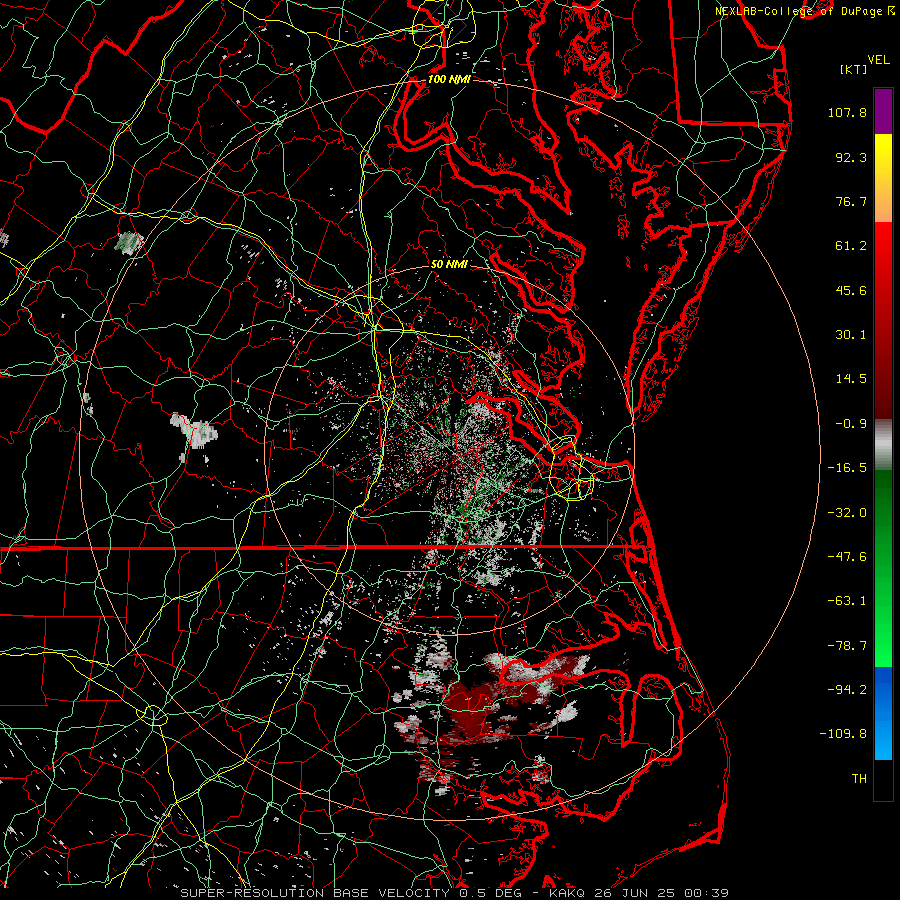The image size is (900, 900).
Task: Select the -109.8 scale value
Action: pyautogui.click(x=843, y=734)
